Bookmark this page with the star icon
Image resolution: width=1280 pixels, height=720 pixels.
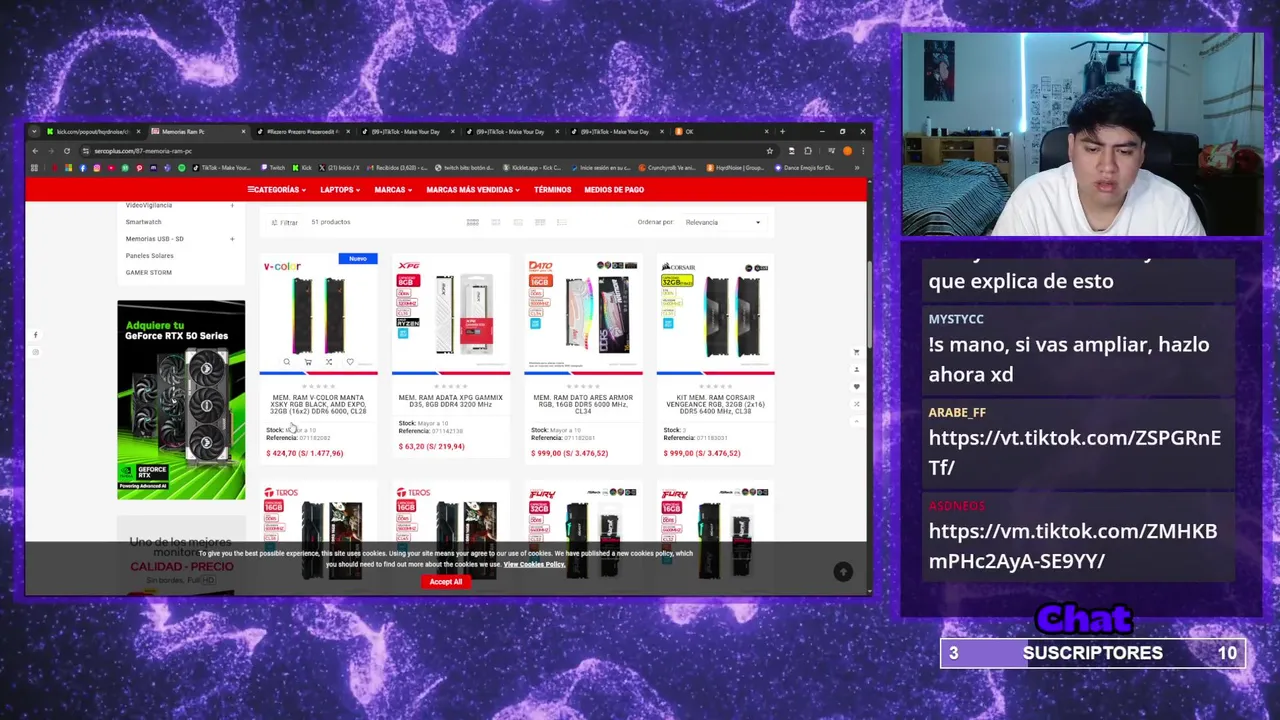[x=769, y=151]
